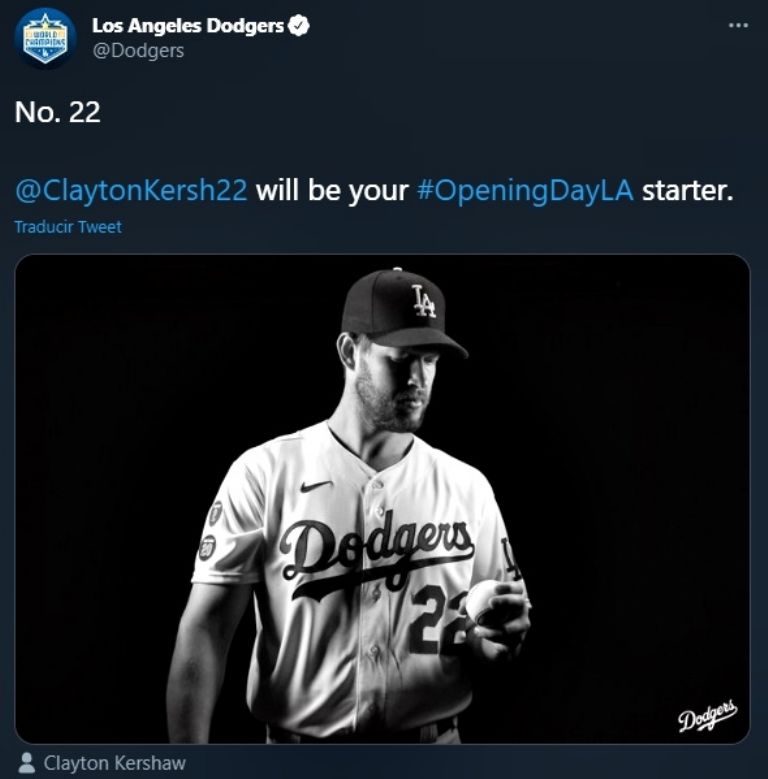Click the person tag icon below photo
This screenshot has width=768, height=779.
point(27,763)
